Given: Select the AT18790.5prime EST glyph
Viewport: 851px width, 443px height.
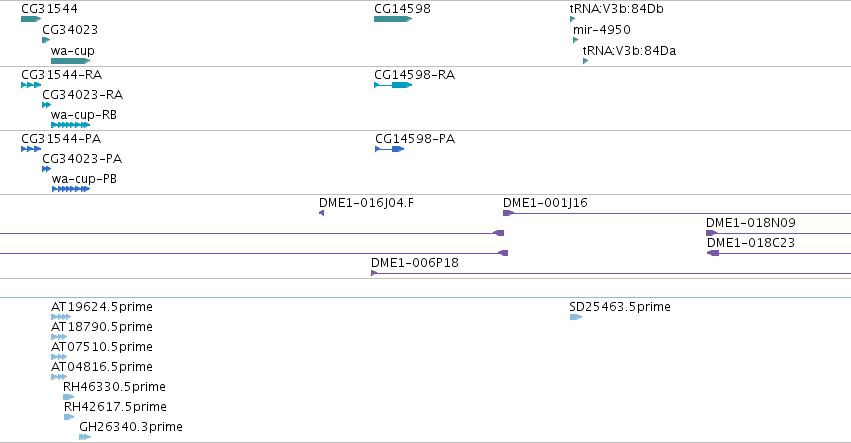Looking at the screenshot, I should pyautogui.click(x=59, y=337).
